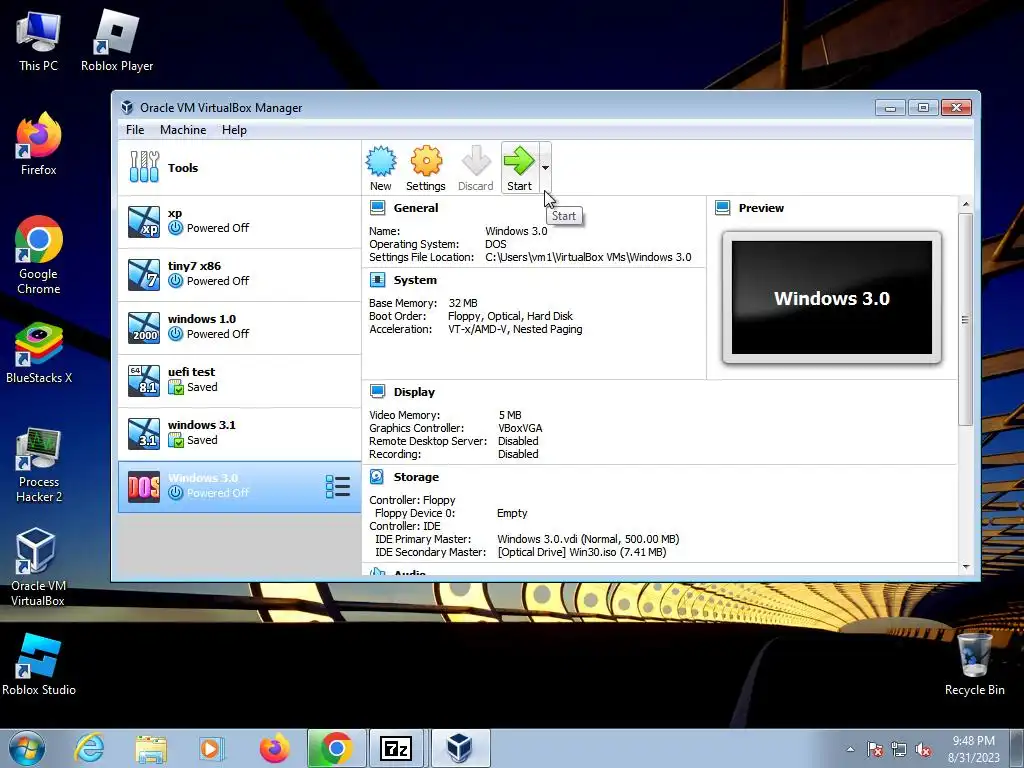1024x768 pixels.
Task: Click the Optical Drive Win30.iso value
Action: [581, 552]
